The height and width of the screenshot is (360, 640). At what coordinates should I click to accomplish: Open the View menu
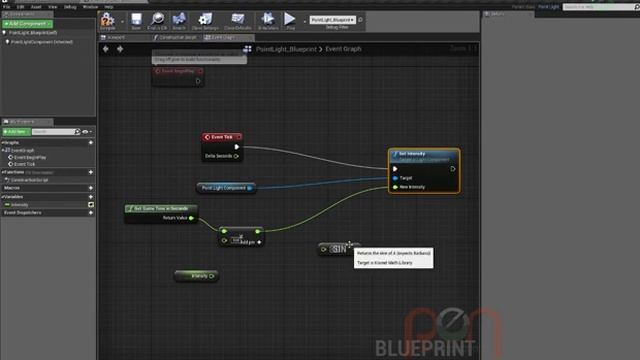tap(53, 7)
